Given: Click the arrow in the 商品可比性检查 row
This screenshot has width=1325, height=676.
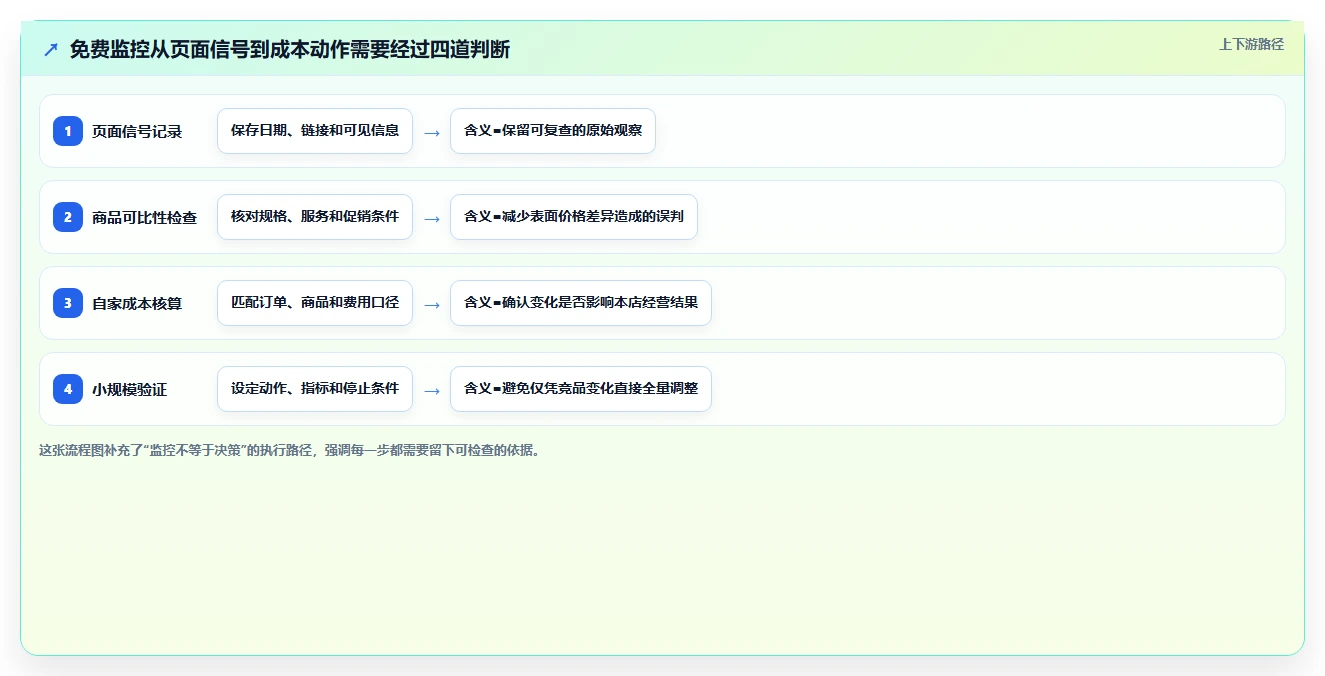Looking at the screenshot, I should pos(431,218).
